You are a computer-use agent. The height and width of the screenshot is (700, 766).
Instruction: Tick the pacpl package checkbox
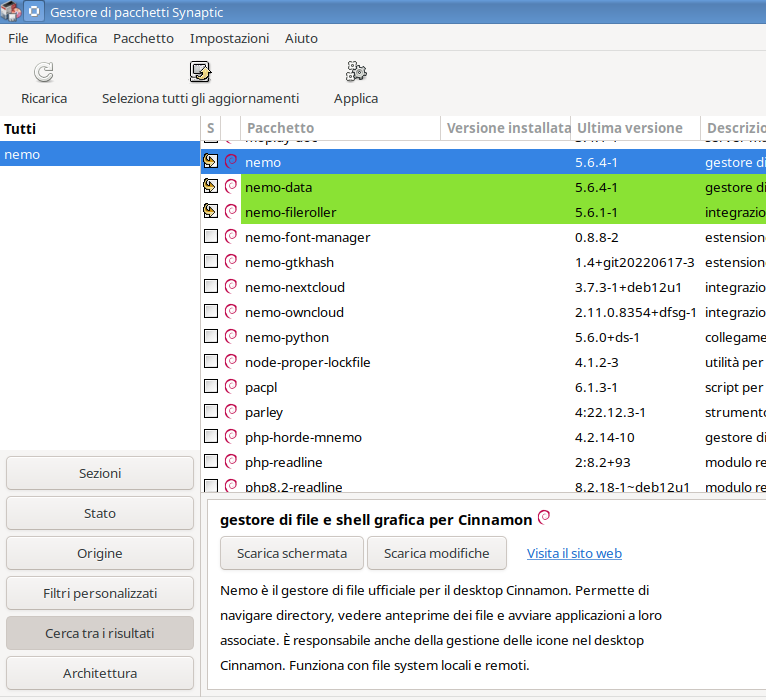point(211,386)
